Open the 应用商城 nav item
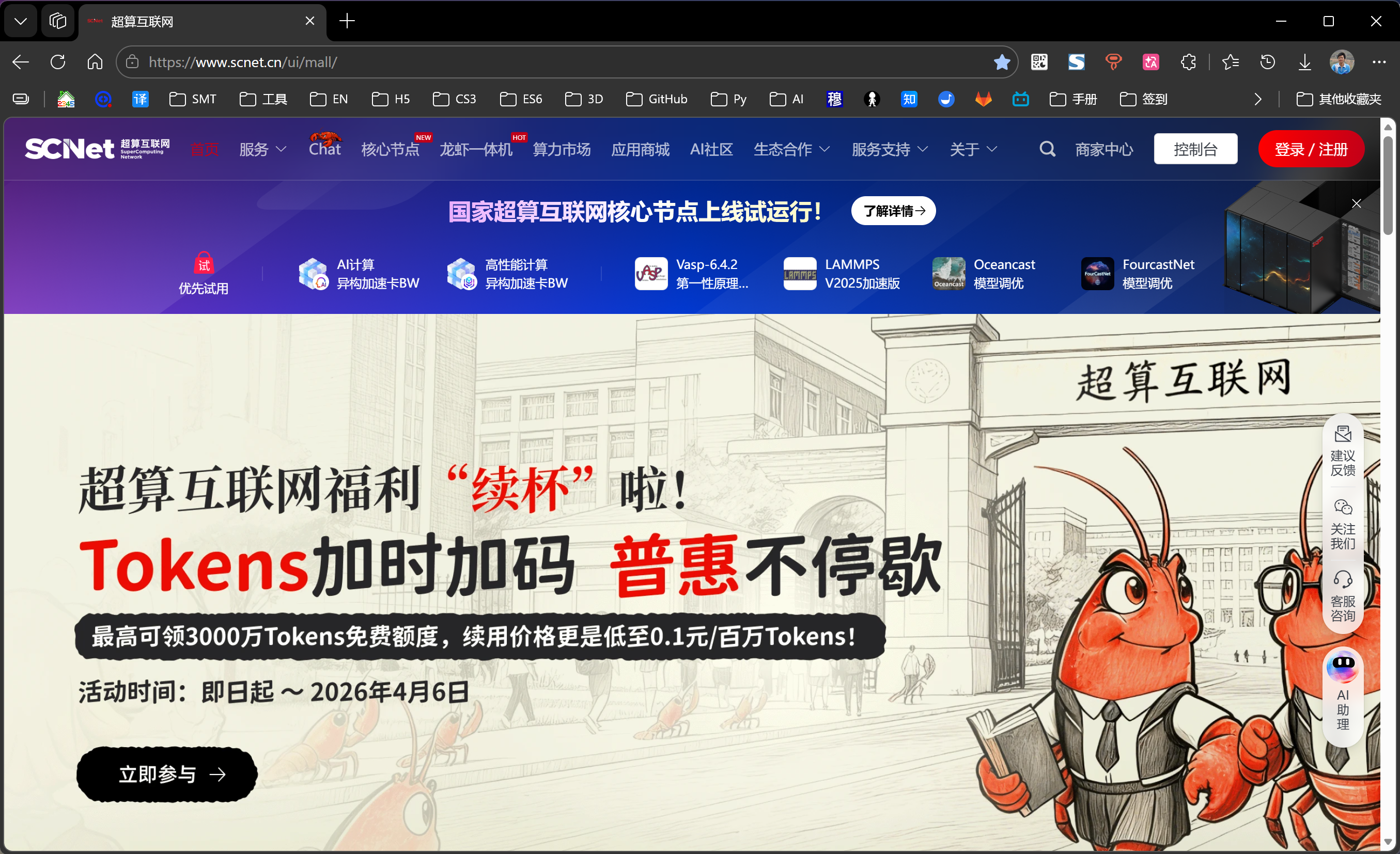Screen dimensions: 1400x854 640,149
